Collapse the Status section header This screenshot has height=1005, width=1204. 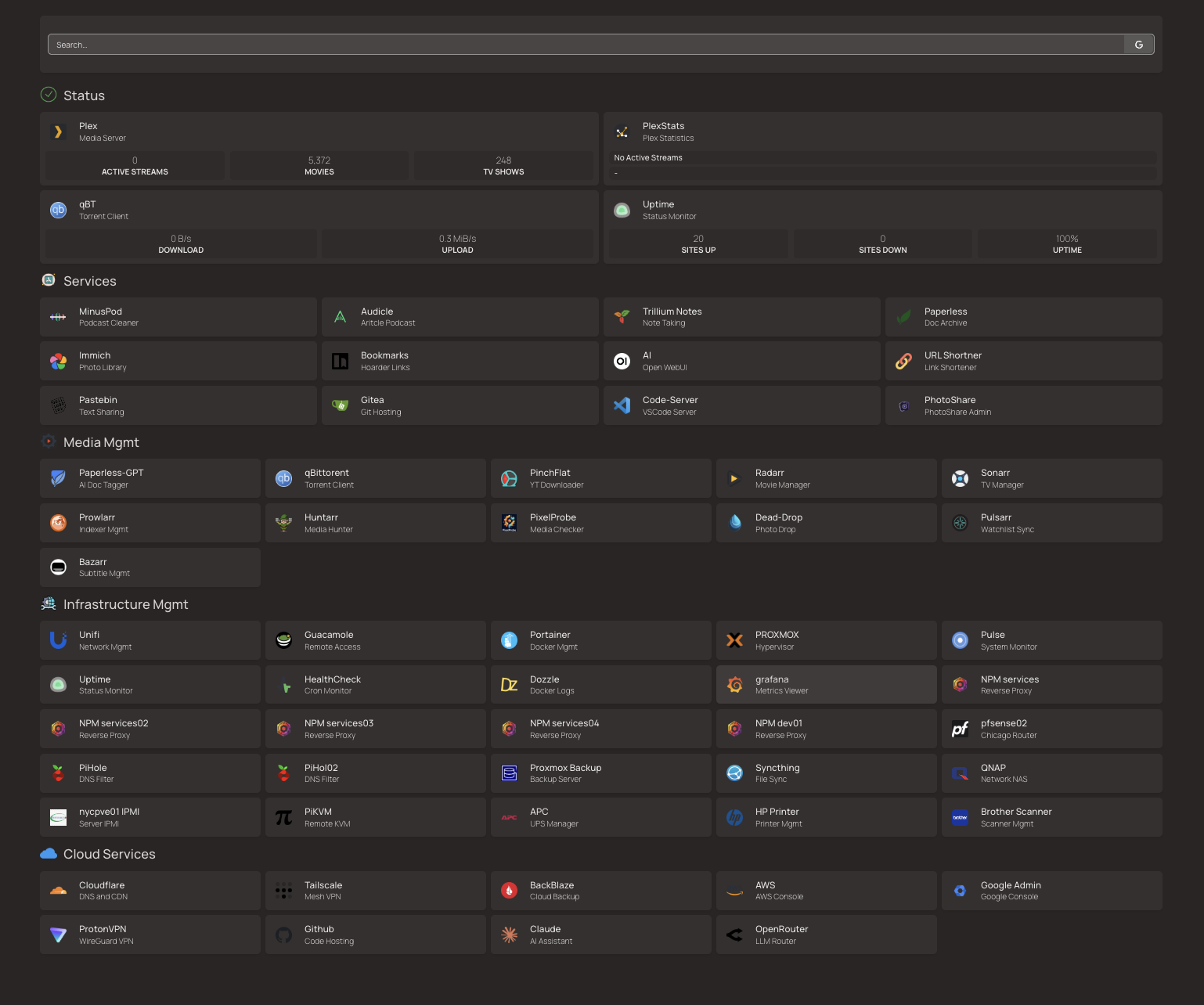84,95
